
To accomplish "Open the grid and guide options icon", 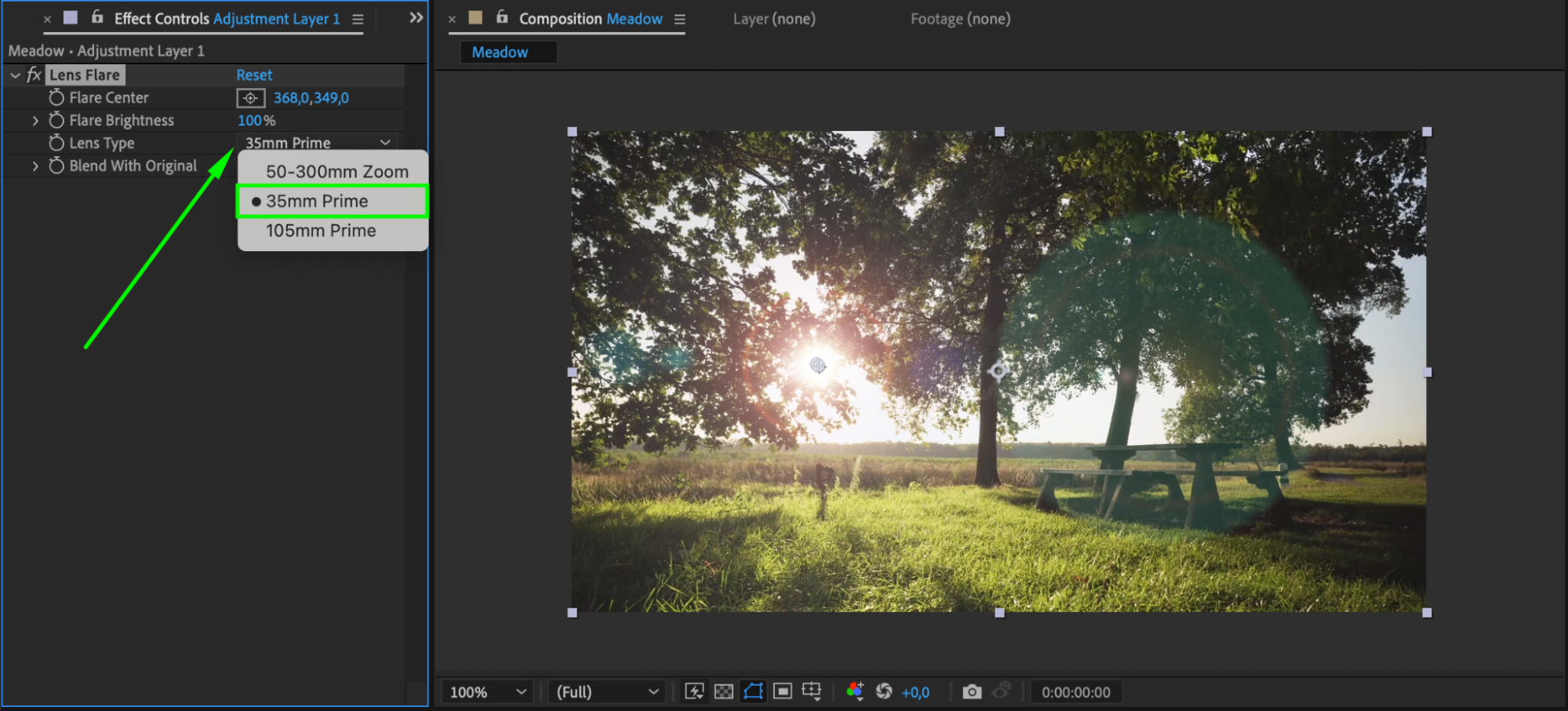I will 812,691.
